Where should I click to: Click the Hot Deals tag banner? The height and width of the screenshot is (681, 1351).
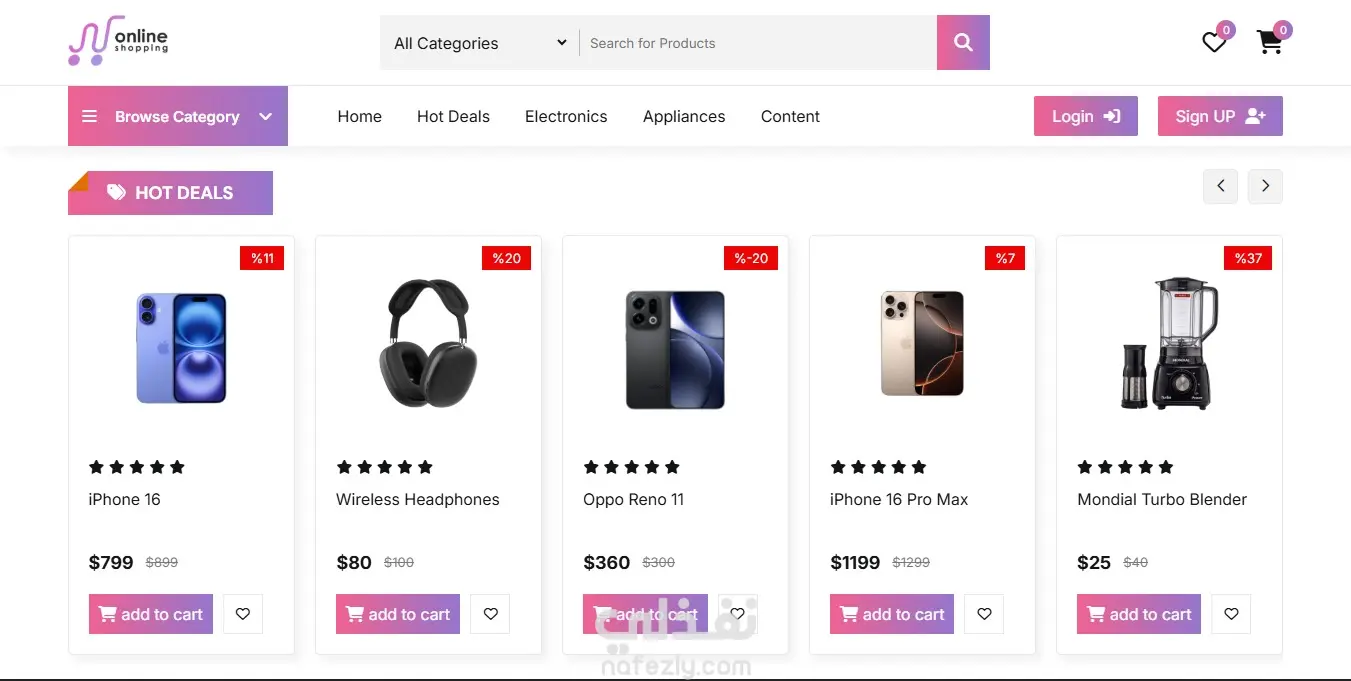(x=171, y=193)
